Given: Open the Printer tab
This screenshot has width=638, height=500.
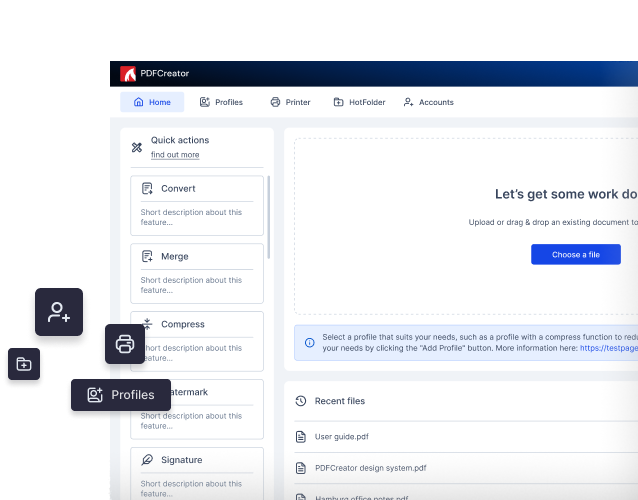Looking at the screenshot, I should point(291,102).
